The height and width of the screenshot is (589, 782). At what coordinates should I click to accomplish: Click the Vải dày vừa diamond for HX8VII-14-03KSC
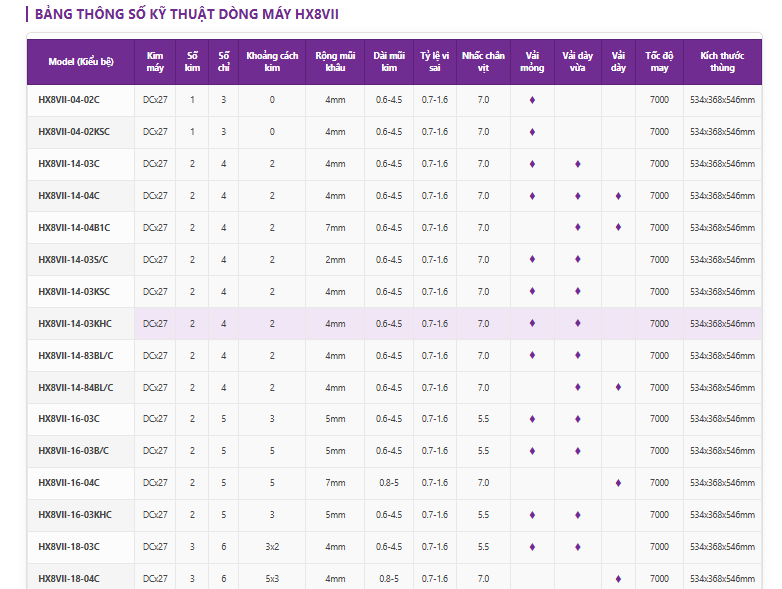point(578,291)
